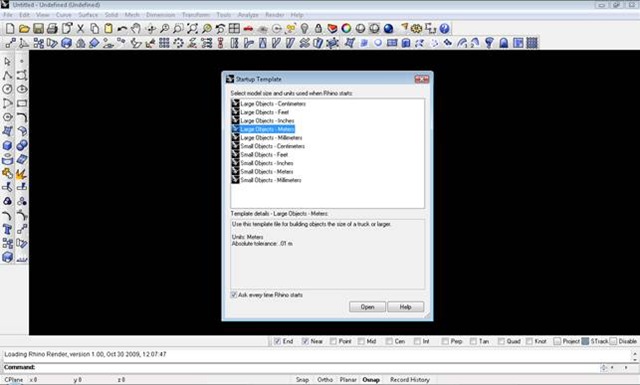Click the Array grid icon in second toolbar
This screenshot has width=640, height=385.
tap(164, 43)
